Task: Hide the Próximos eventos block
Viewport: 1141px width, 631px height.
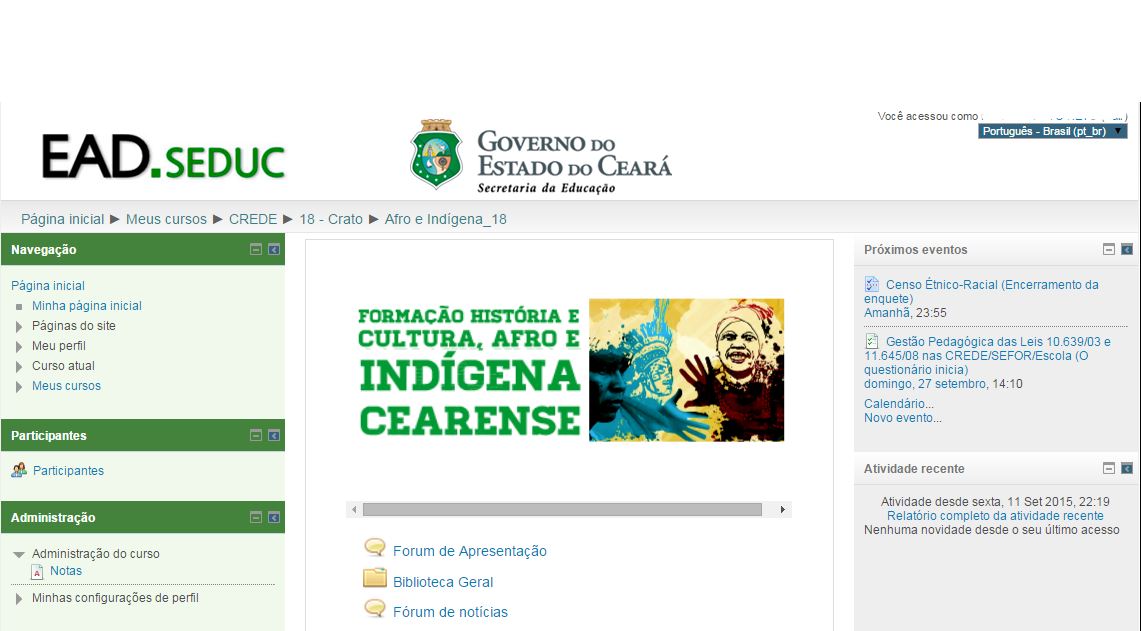Action: coord(1108,249)
